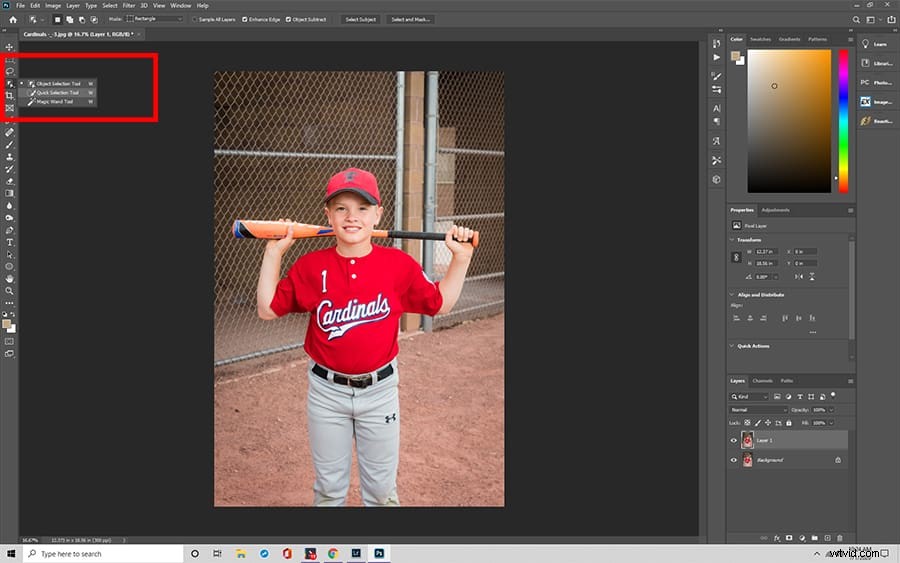Open the Libraries panel button

pos(876,63)
